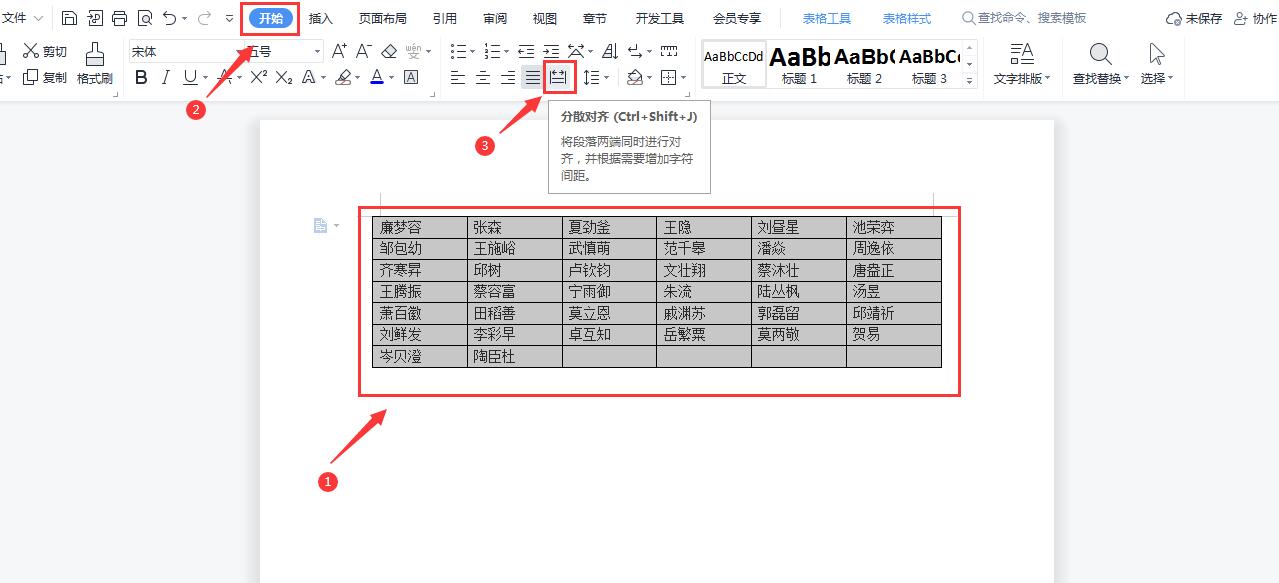
Task: Click the Sort icon
Action: coord(609,51)
